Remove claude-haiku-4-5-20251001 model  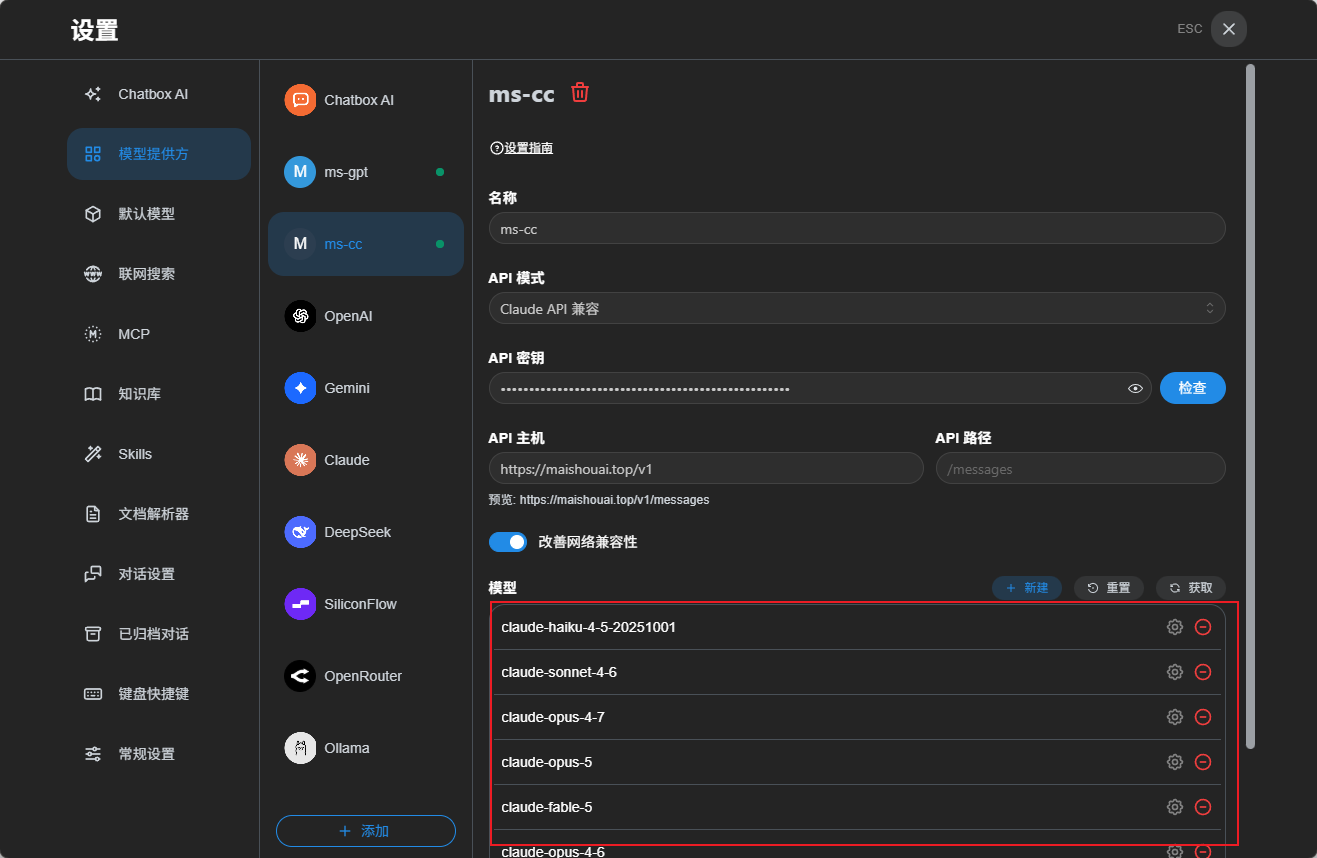point(1204,627)
